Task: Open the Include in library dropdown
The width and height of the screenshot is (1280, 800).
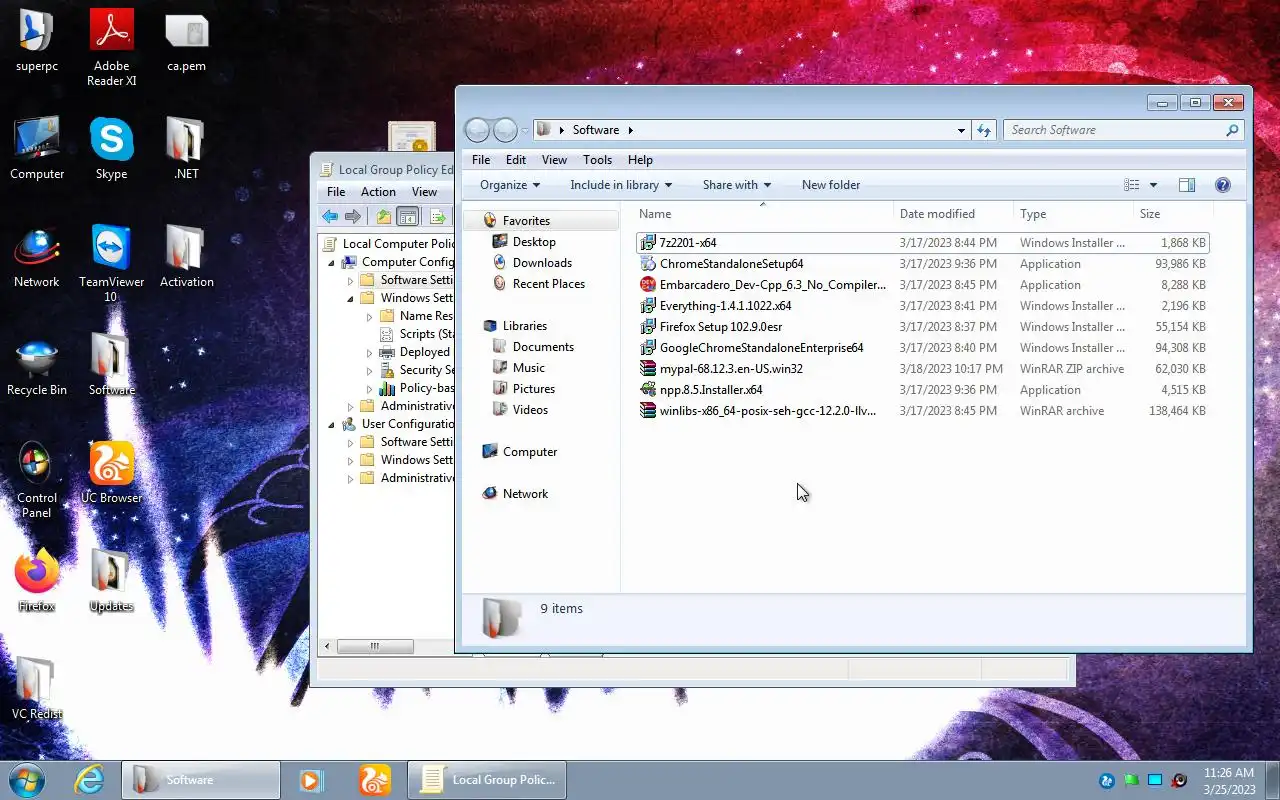Action: [621, 185]
